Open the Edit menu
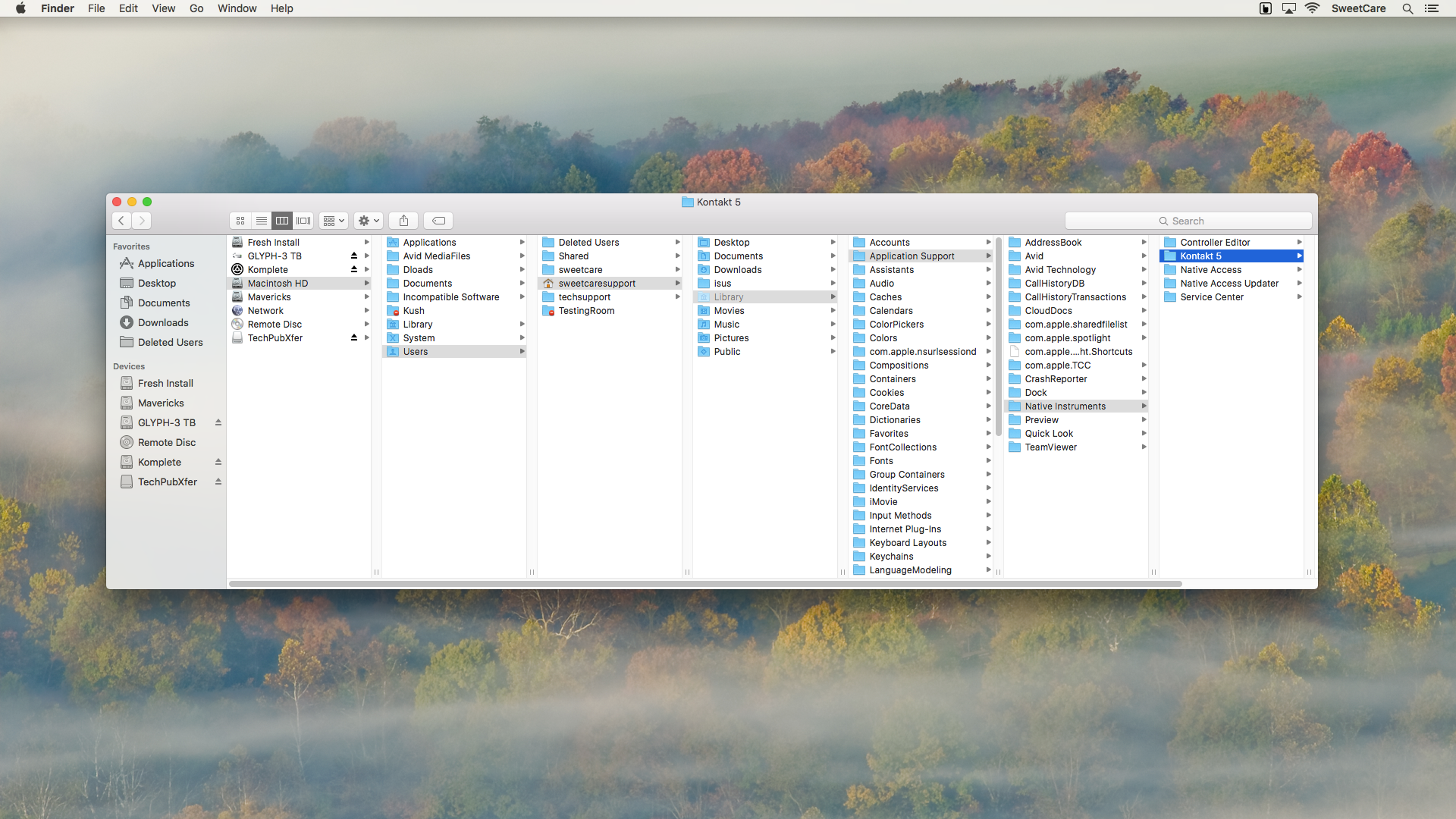This screenshot has height=819, width=1456. pyautogui.click(x=128, y=8)
